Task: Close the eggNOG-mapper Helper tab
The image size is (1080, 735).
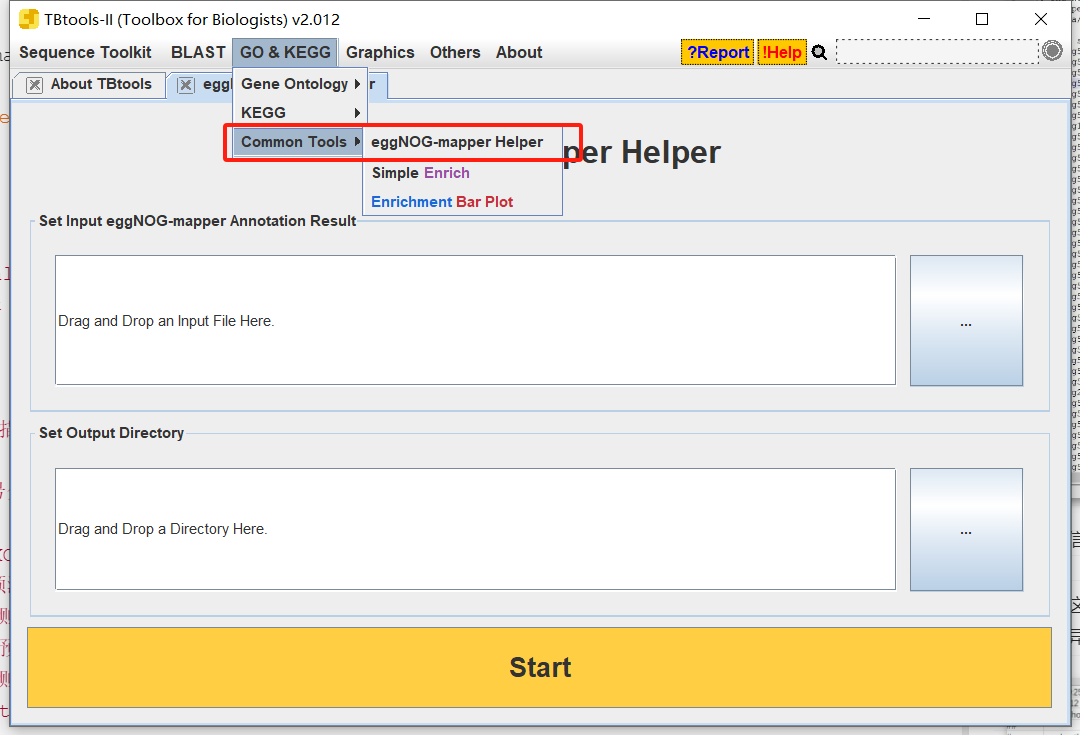Action: [x=186, y=85]
